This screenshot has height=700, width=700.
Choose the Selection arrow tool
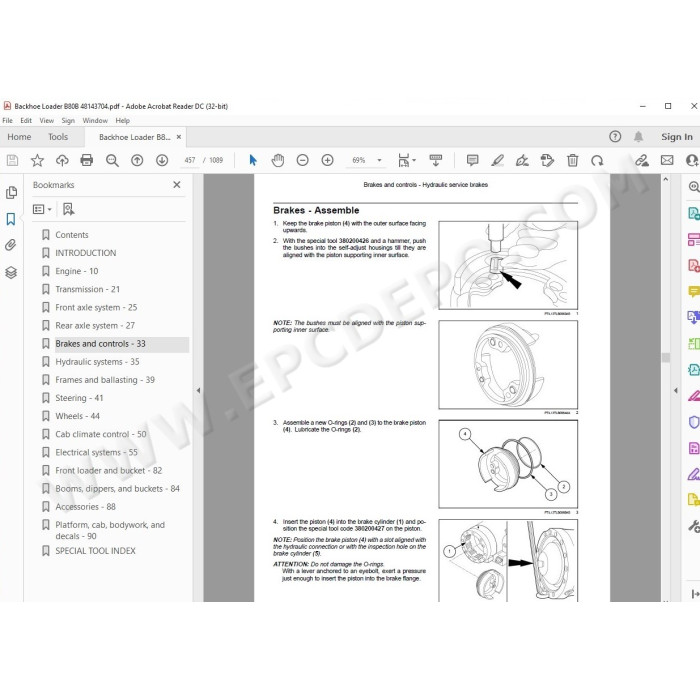point(253,160)
